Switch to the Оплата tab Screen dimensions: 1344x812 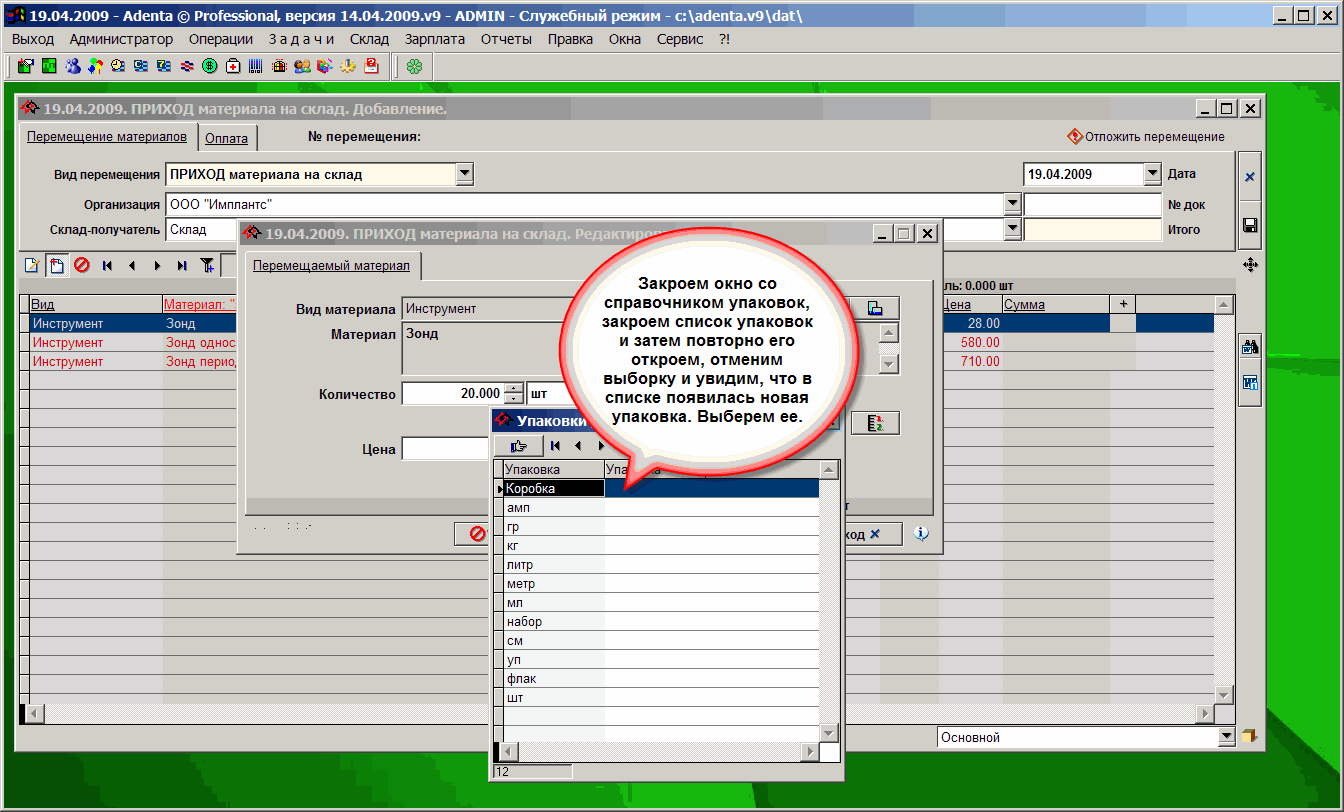[x=226, y=138]
